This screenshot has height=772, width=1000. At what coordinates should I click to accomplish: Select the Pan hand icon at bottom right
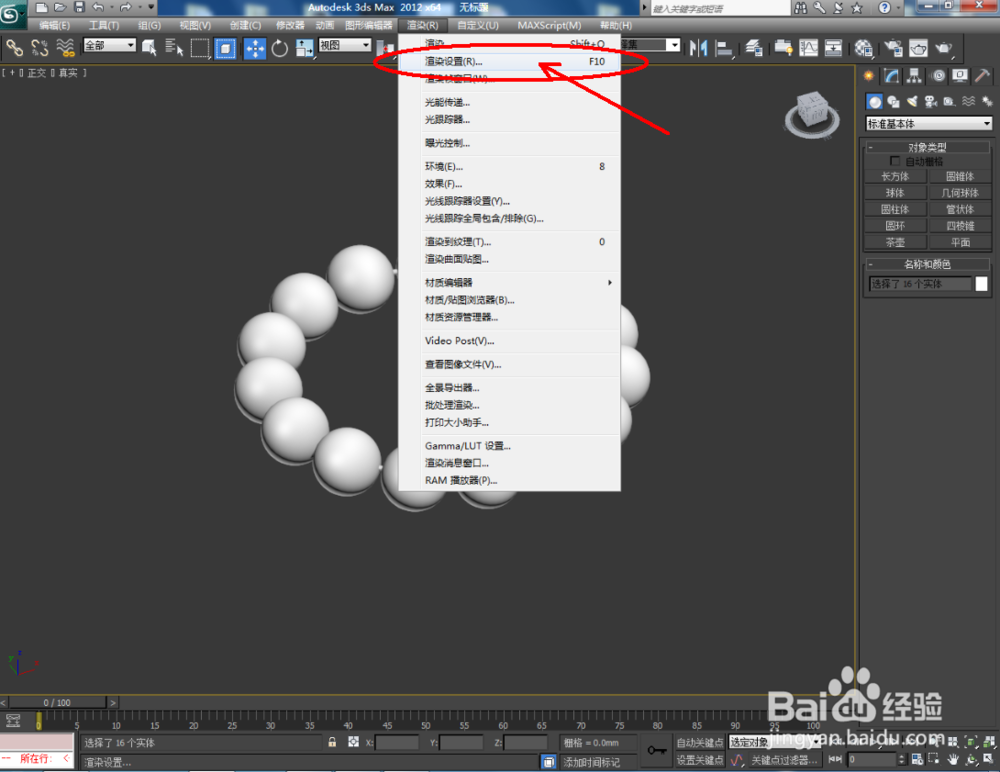[x=953, y=760]
